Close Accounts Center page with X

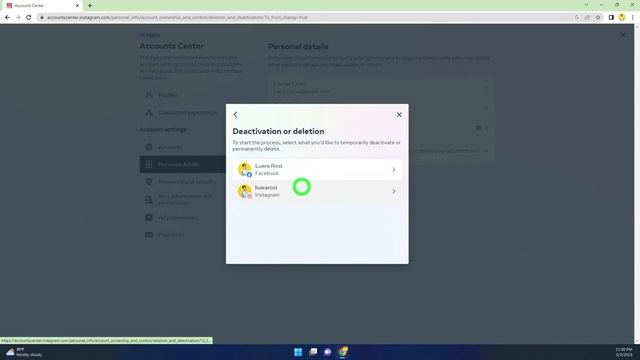pos(623,36)
